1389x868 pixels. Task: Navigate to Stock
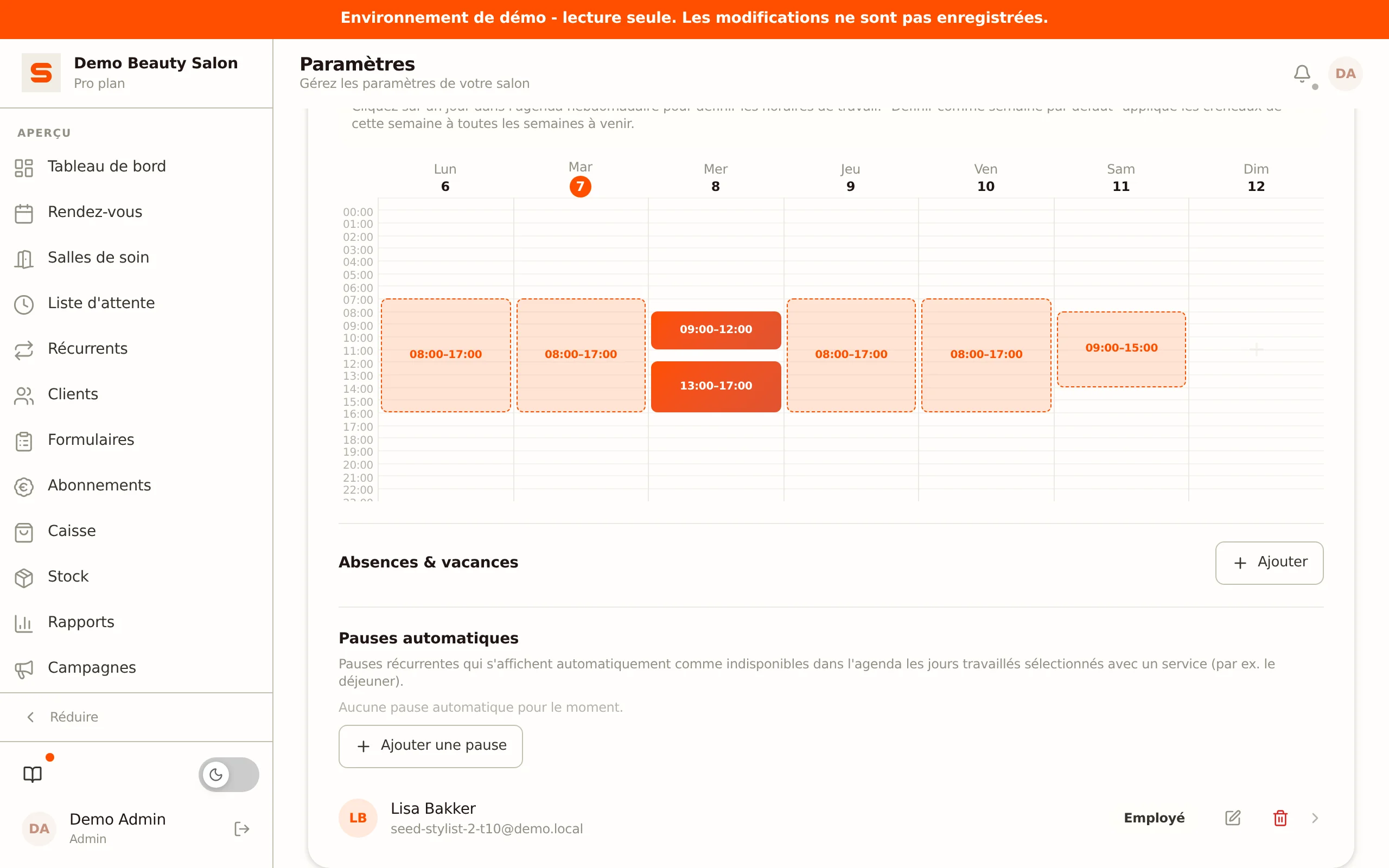68,576
